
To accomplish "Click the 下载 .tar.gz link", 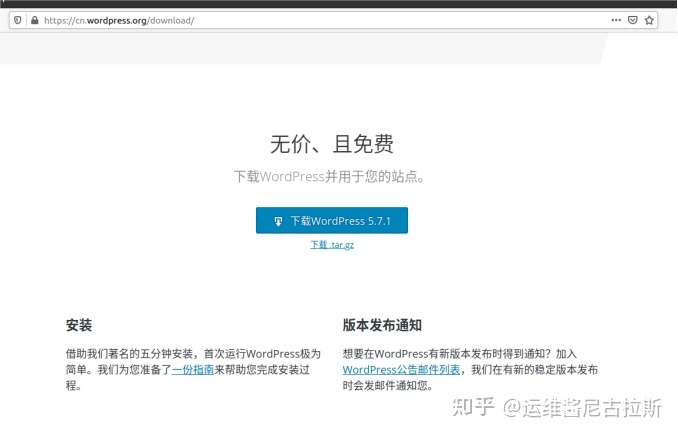I will point(332,245).
